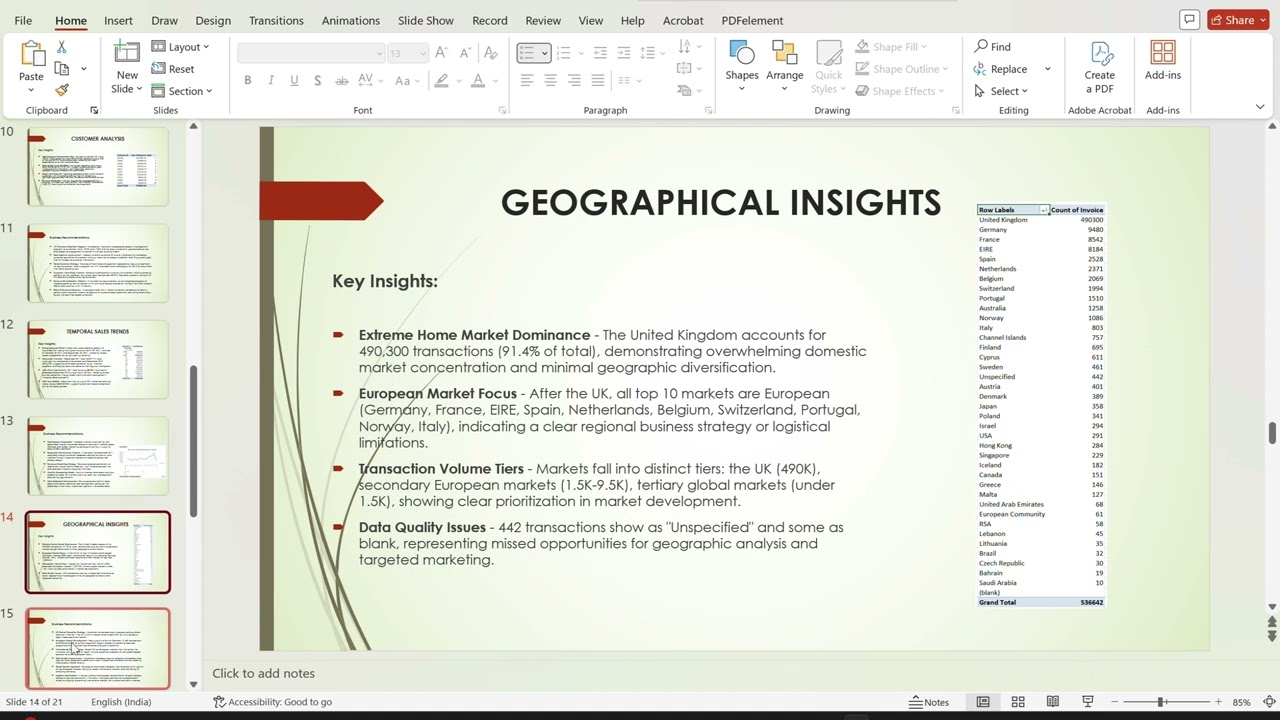Click the Reset slide button

point(174,69)
